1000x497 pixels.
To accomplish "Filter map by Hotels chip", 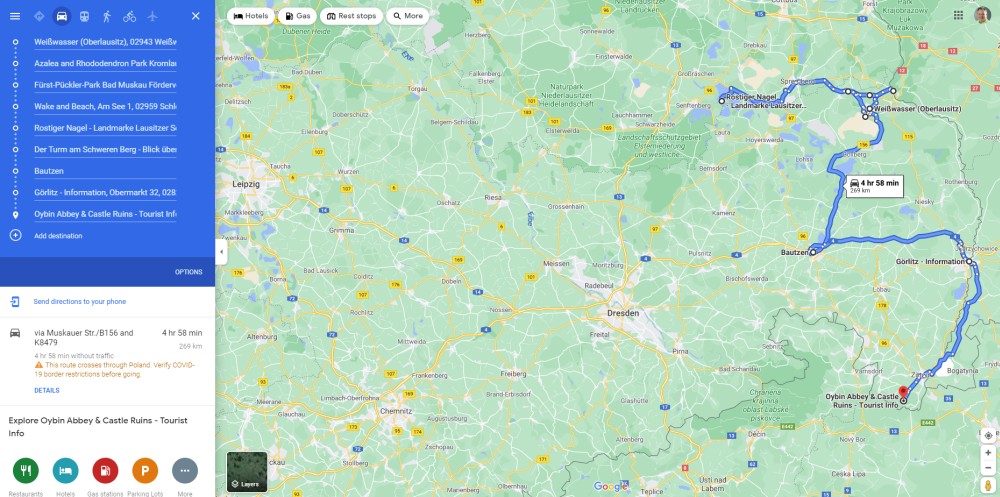I will tap(251, 16).
